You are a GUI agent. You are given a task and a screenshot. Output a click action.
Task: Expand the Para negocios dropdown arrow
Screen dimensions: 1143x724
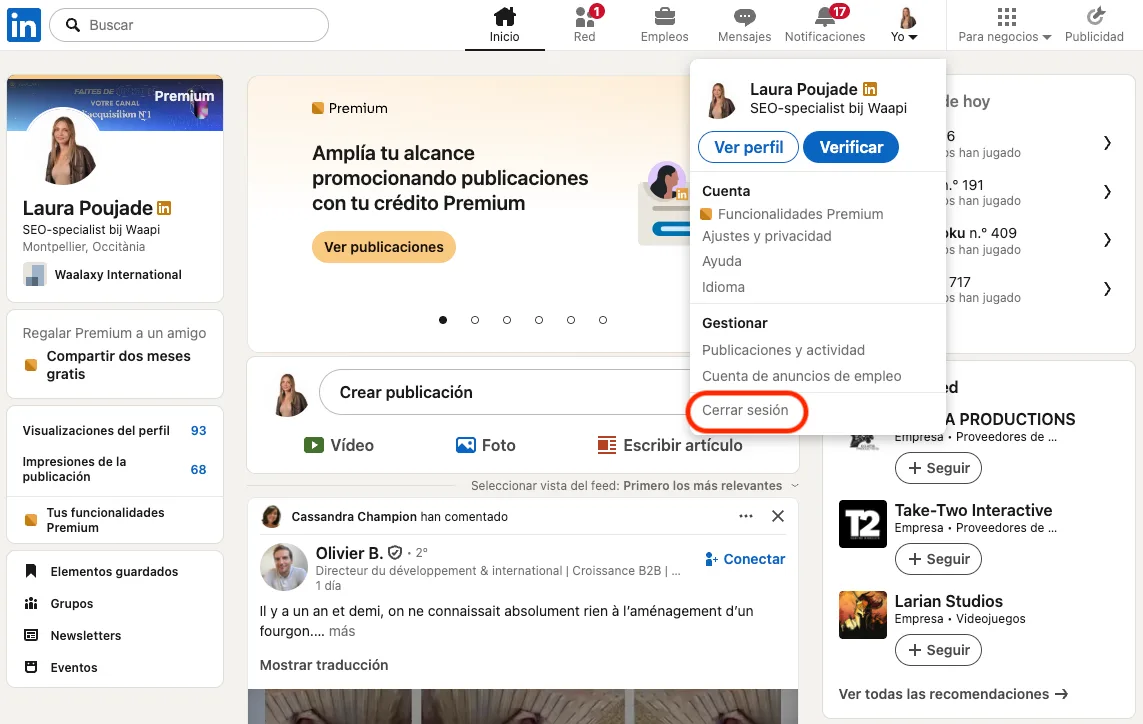coord(1047,37)
